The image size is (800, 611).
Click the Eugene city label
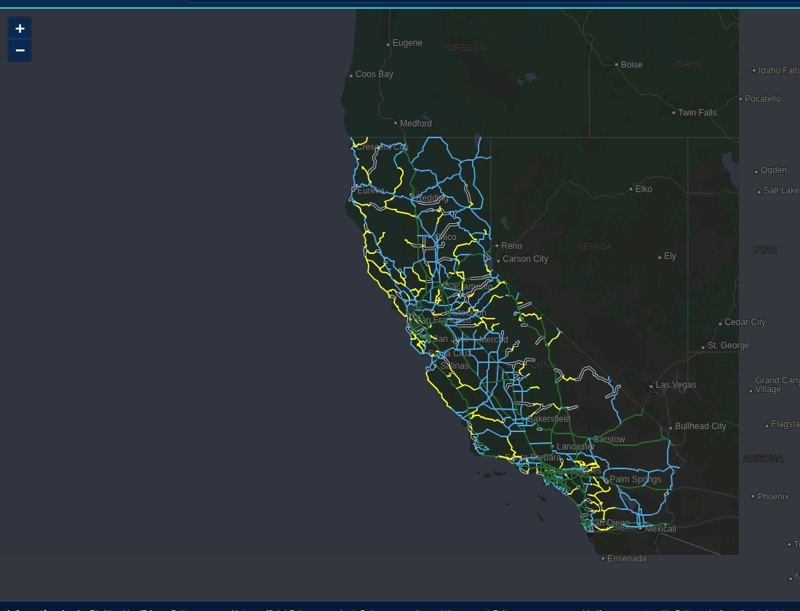(407, 43)
